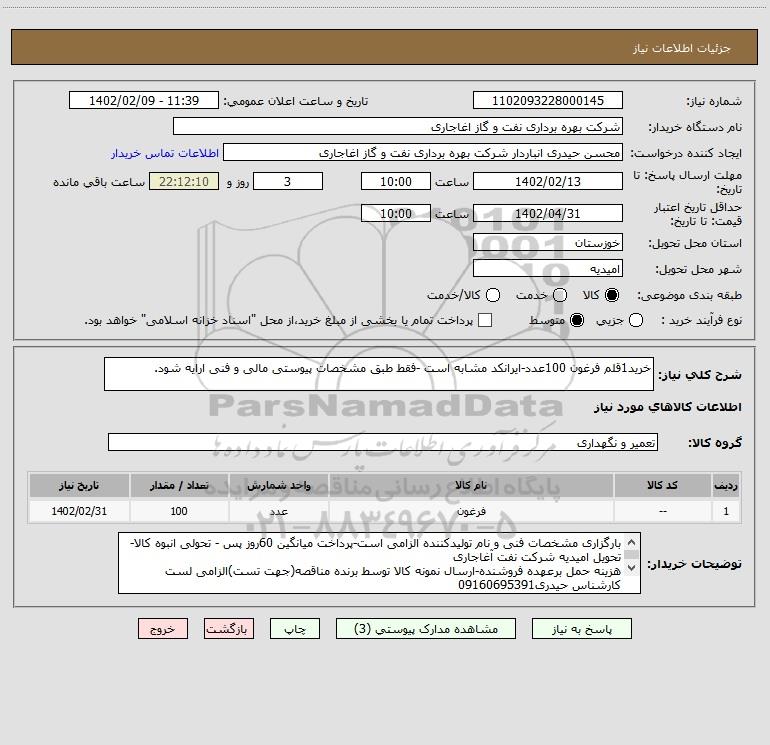
Task: Click the response deadline hour 10:00 field
Action: pyautogui.click(x=396, y=181)
